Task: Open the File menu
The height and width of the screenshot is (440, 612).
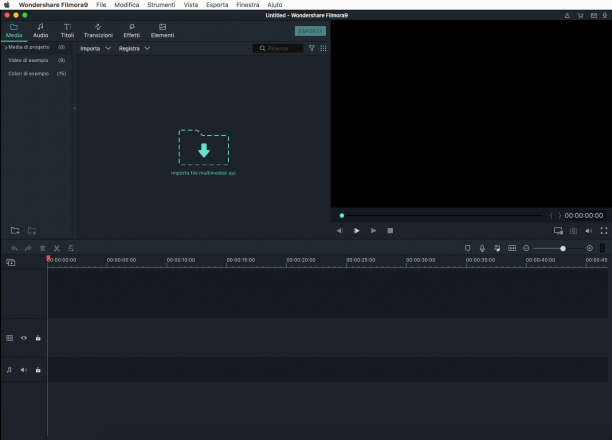Action: (101, 5)
